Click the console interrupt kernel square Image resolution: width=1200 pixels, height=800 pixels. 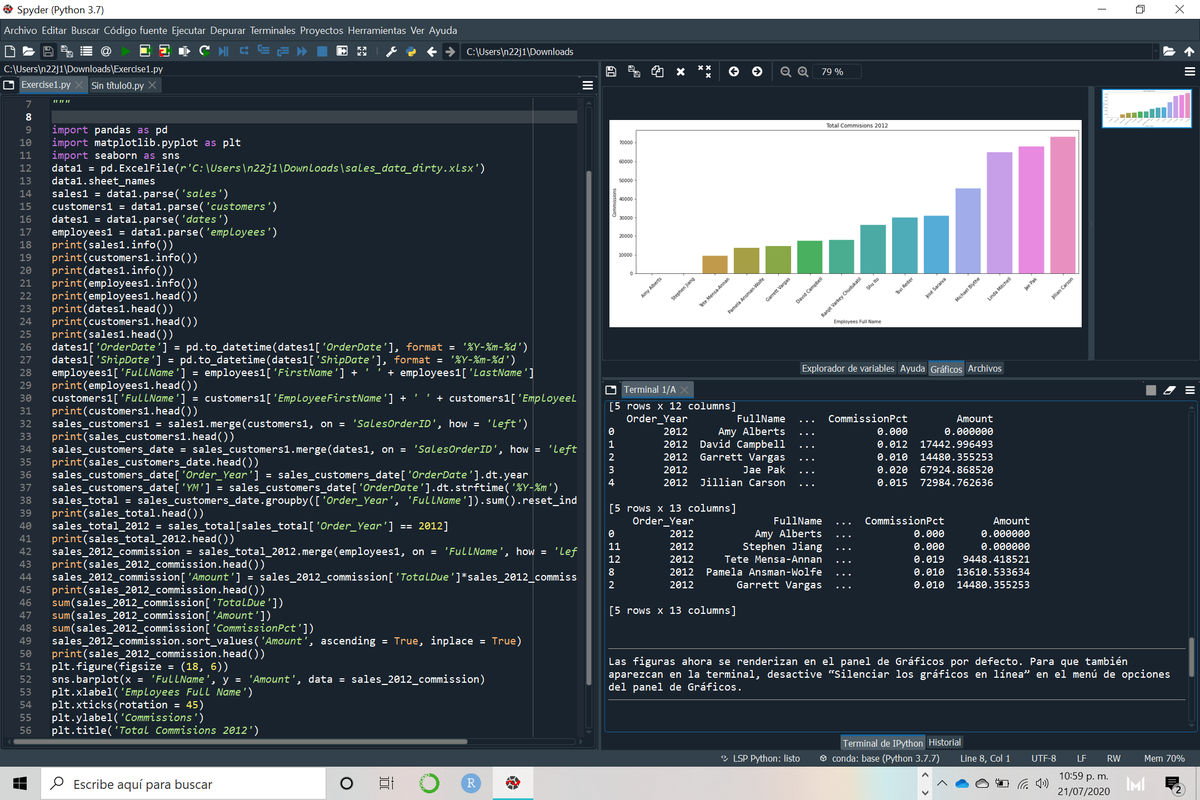click(x=1151, y=390)
